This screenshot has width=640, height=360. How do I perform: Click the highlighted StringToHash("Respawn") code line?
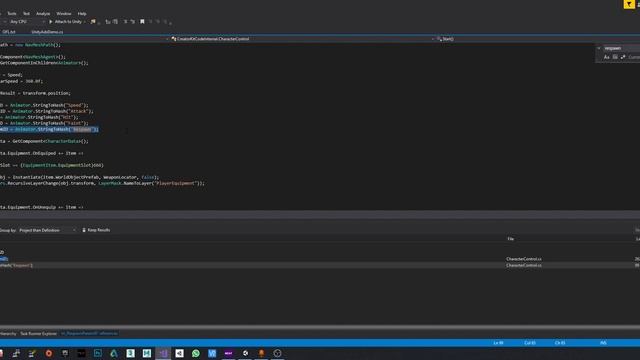49,129
